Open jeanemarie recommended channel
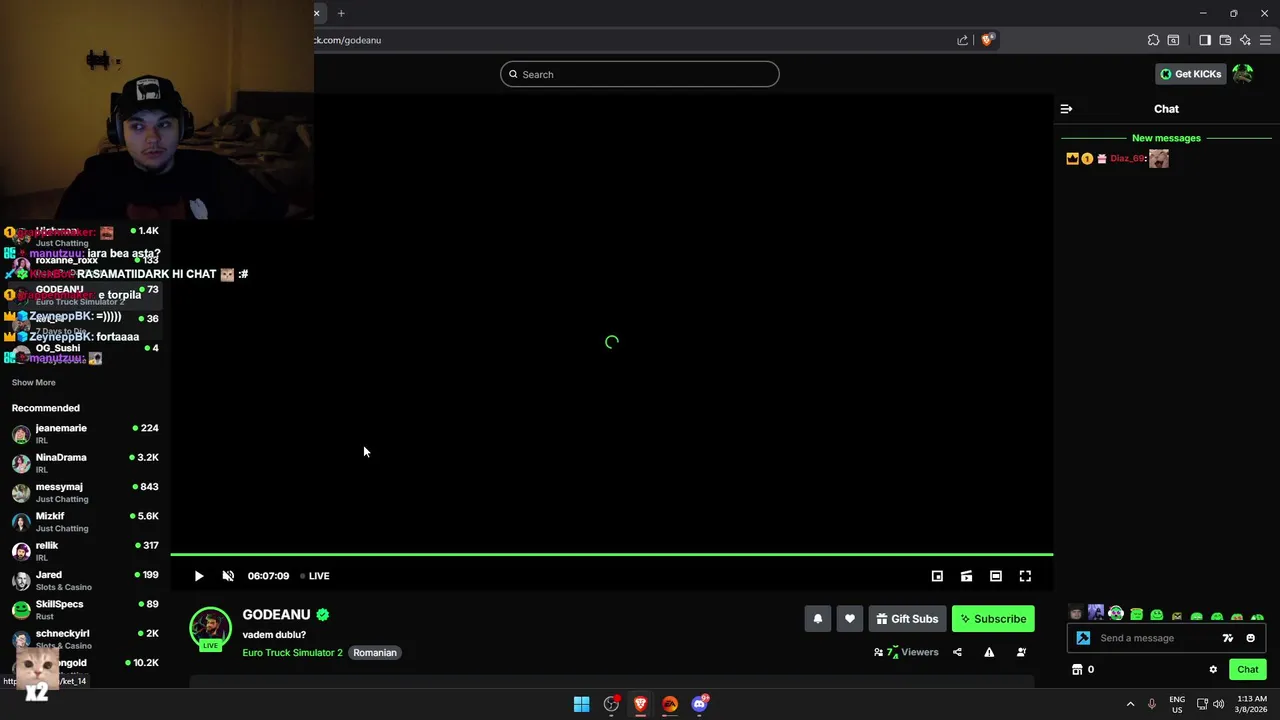The height and width of the screenshot is (720, 1280). pos(85,434)
